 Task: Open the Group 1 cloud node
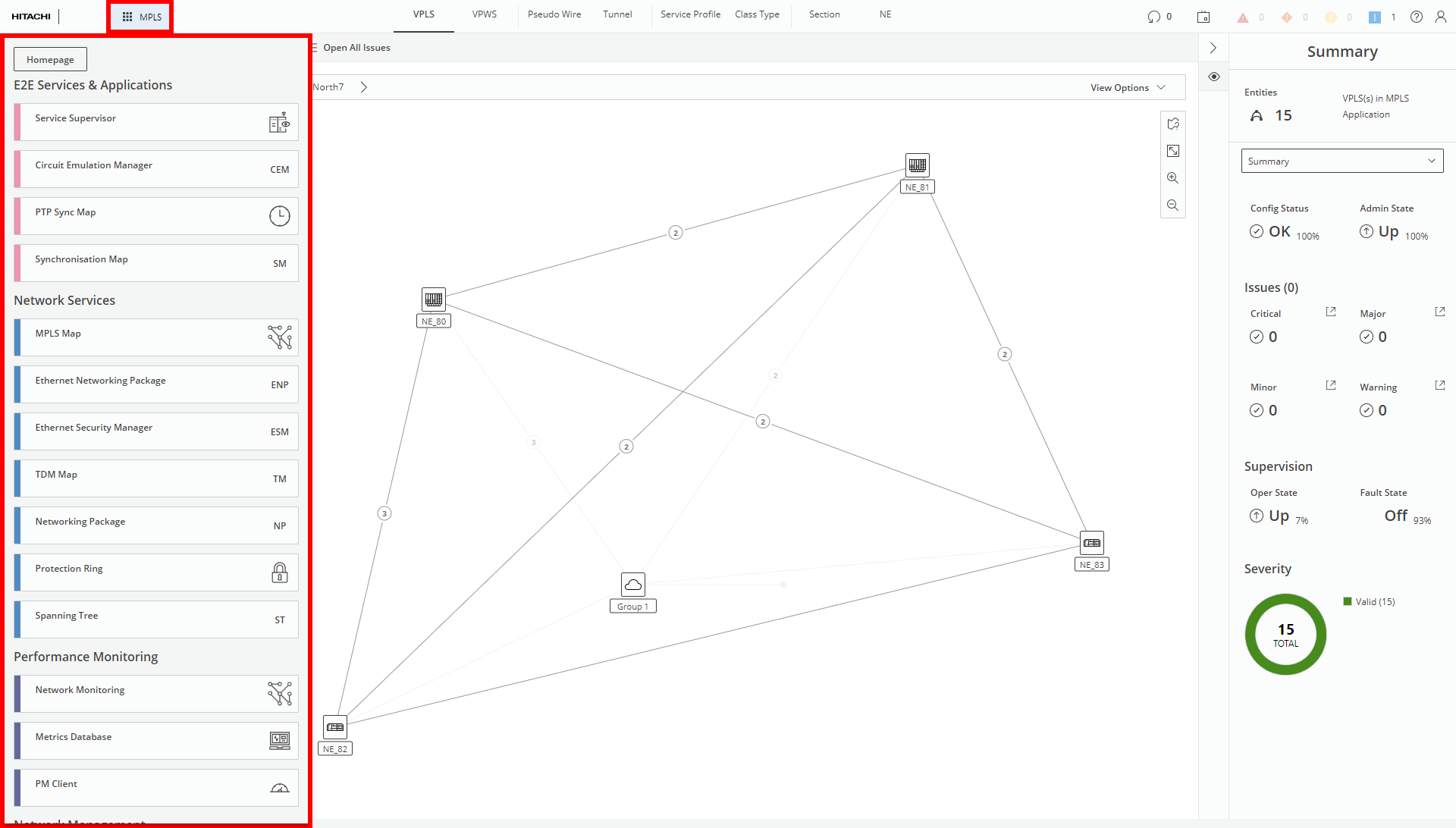[632, 585]
